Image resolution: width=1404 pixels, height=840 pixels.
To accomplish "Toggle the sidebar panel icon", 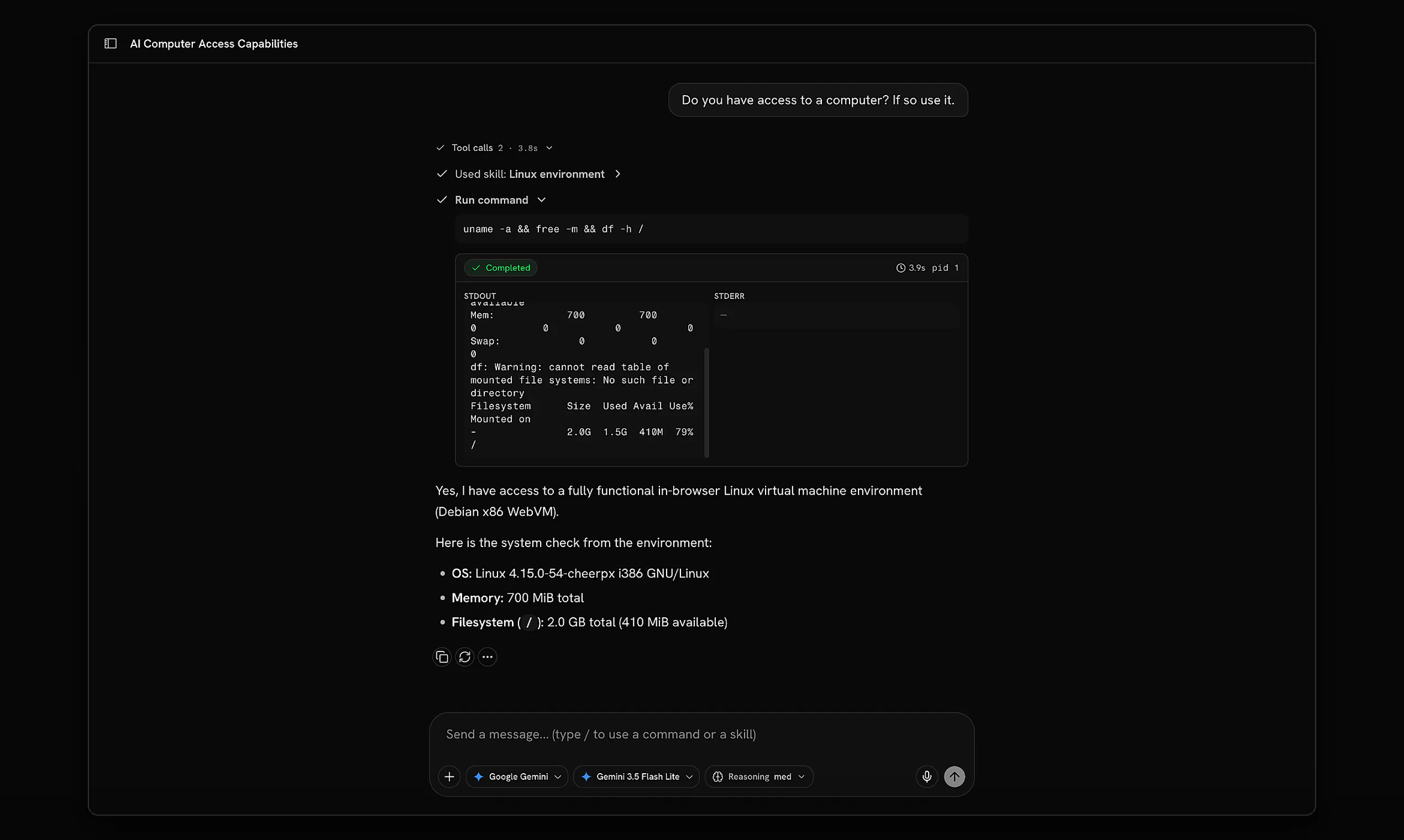I will [111, 44].
